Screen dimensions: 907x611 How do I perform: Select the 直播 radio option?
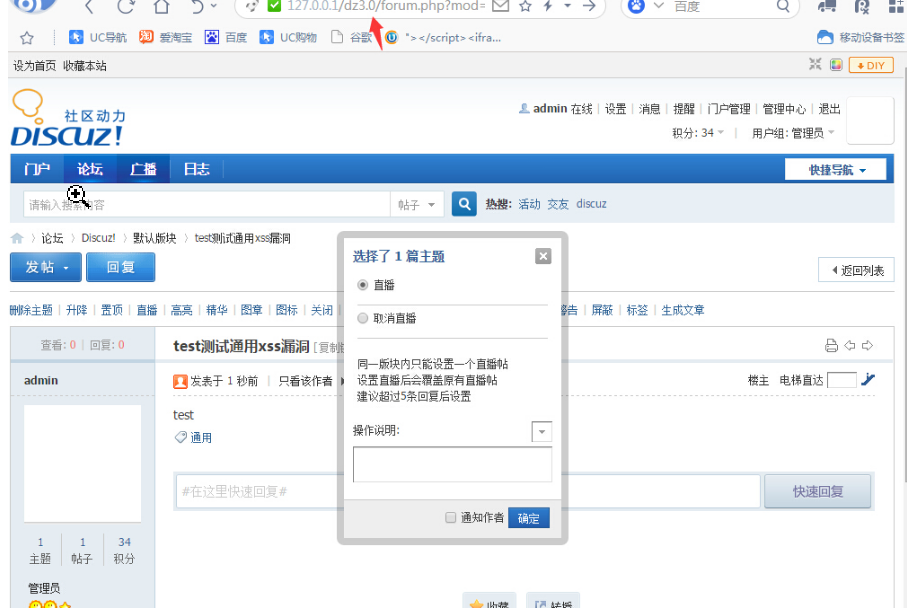pos(363,285)
